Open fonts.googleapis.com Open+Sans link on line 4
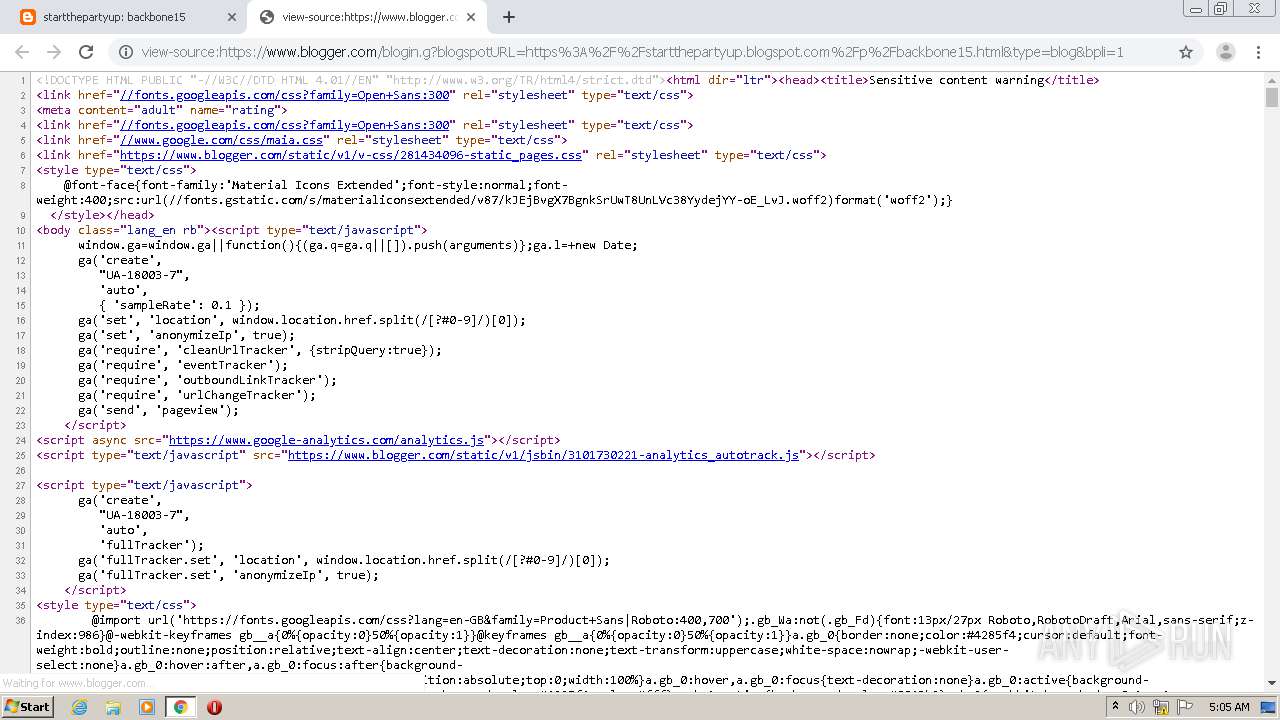The image size is (1280, 720). (287, 125)
